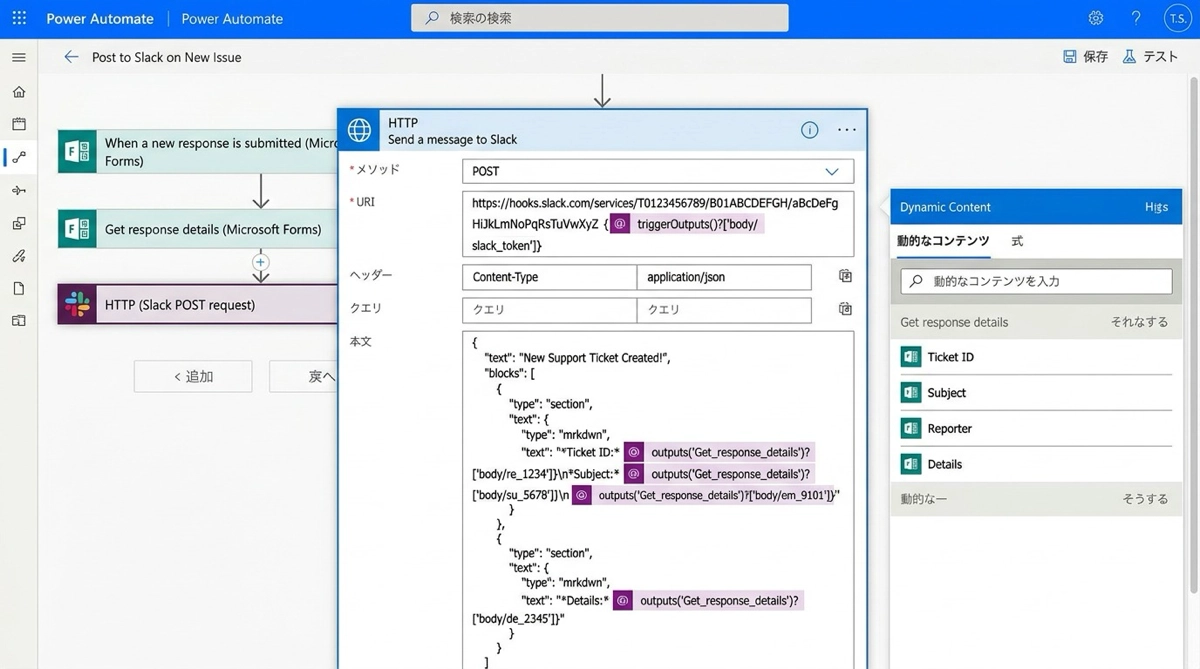Insert Ticket ID dynamic content
The height and width of the screenshot is (669, 1200).
pos(950,357)
